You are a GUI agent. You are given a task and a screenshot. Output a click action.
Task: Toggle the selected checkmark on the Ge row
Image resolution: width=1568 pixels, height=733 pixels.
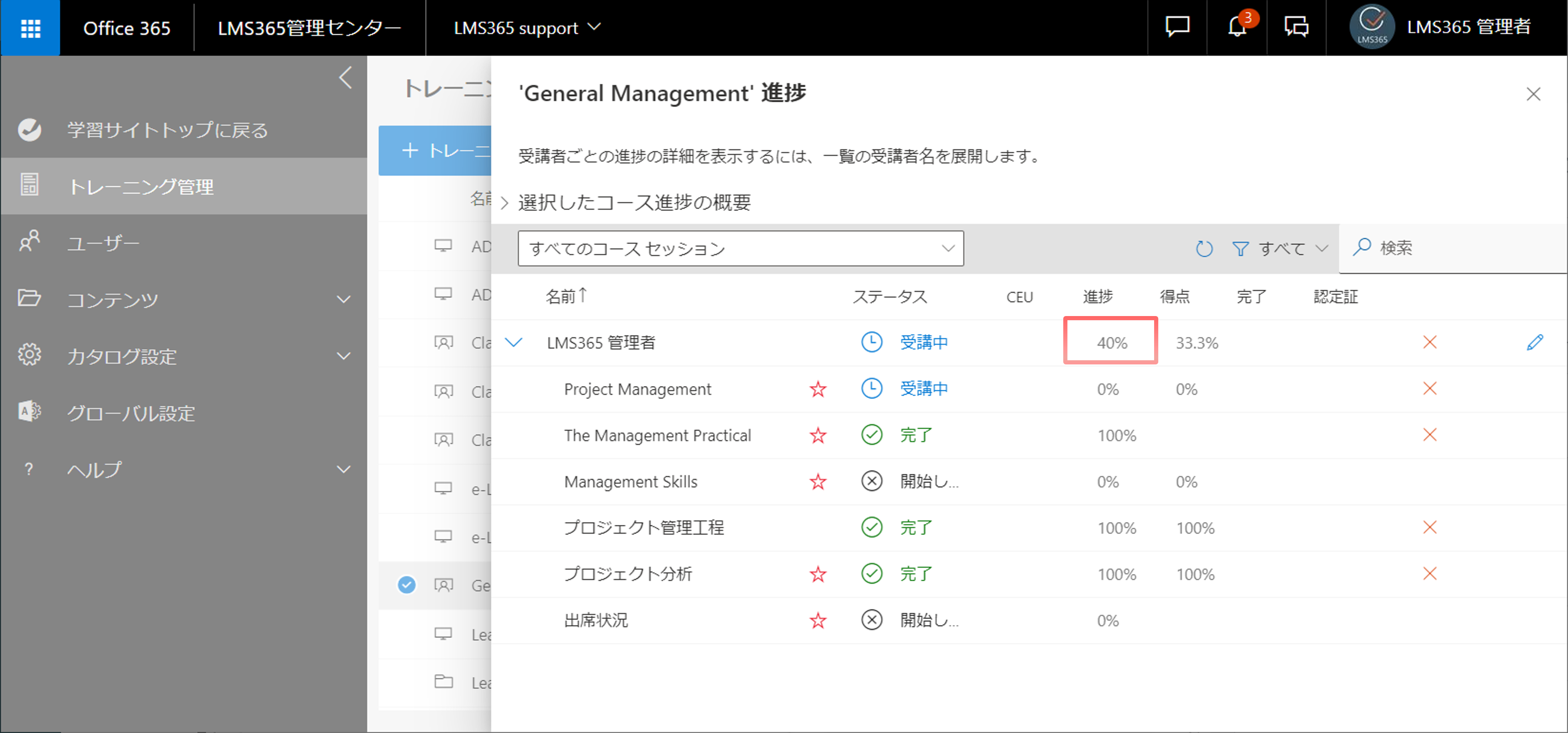point(407,585)
